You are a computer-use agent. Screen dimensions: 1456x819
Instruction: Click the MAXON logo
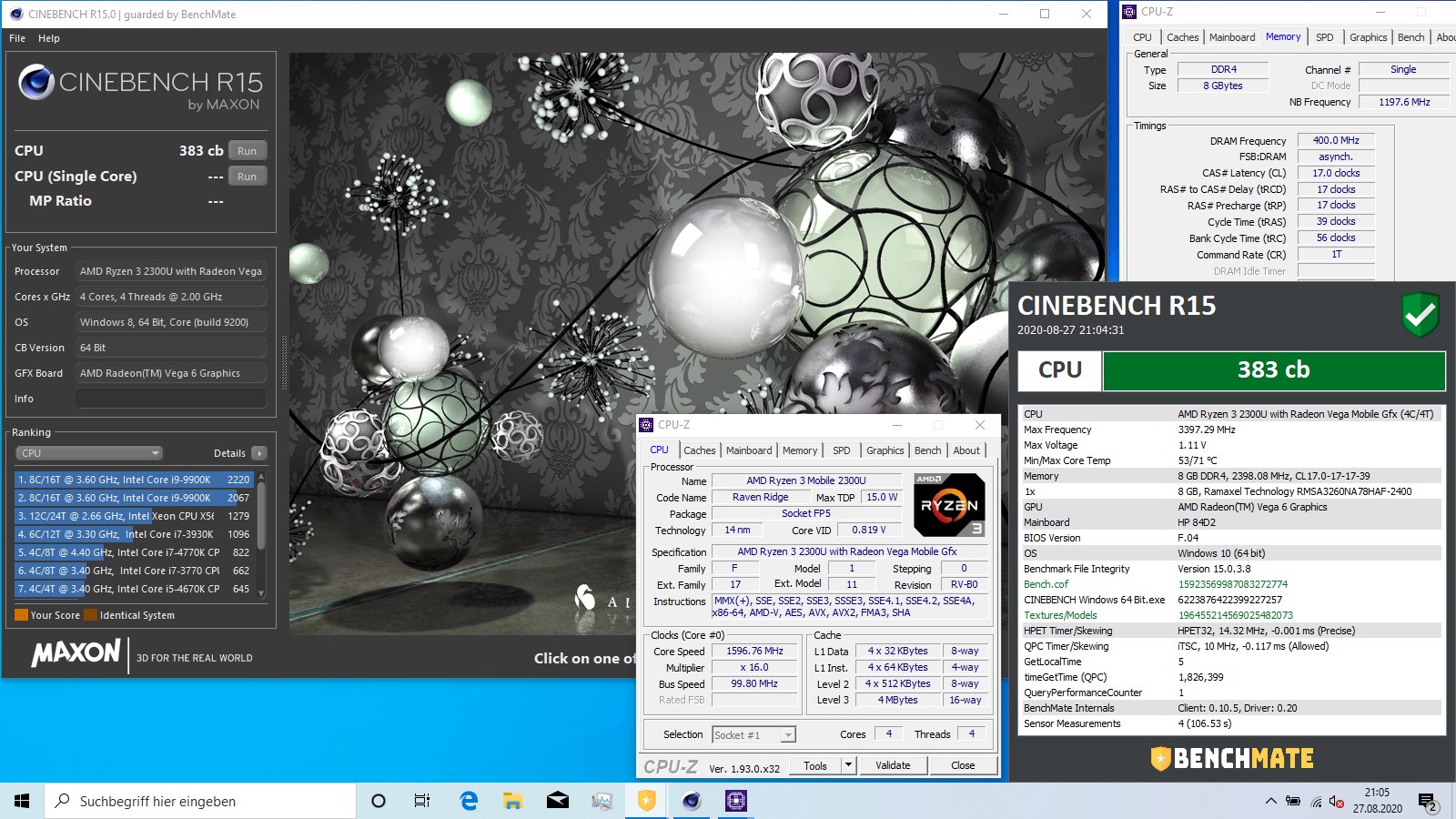[x=76, y=652]
